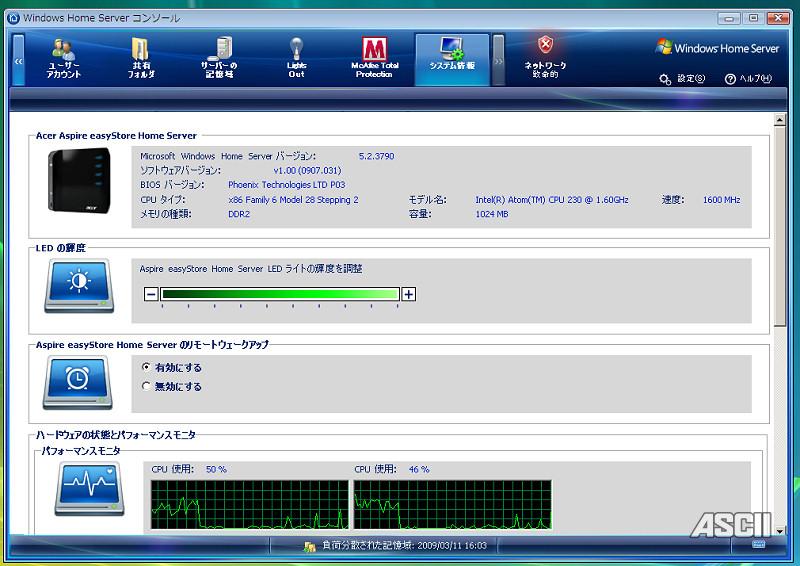The image size is (800, 566).
Task: Select 有効にする radio button
Action: tap(147, 368)
